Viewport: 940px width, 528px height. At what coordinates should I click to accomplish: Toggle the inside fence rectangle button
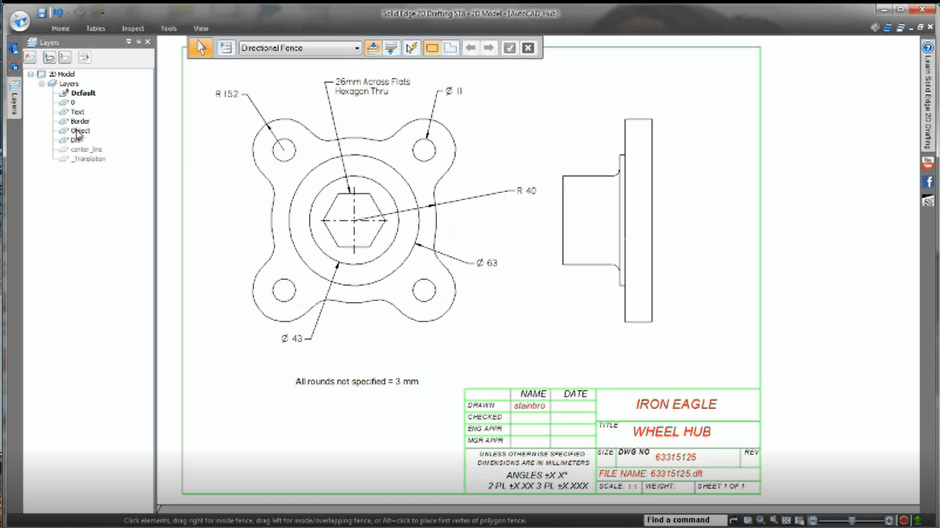(x=432, y=48)
